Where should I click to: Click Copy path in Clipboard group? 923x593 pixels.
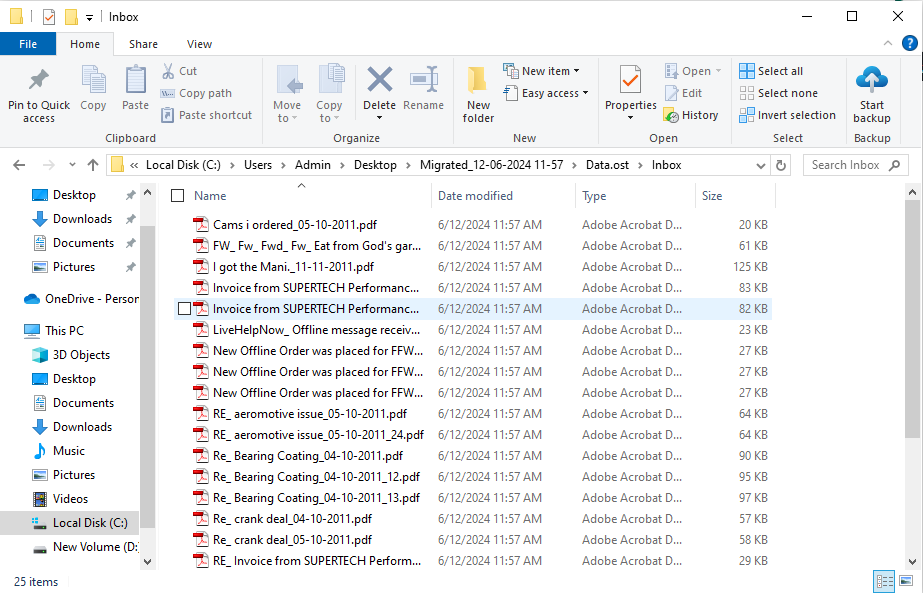click(197, 93)
